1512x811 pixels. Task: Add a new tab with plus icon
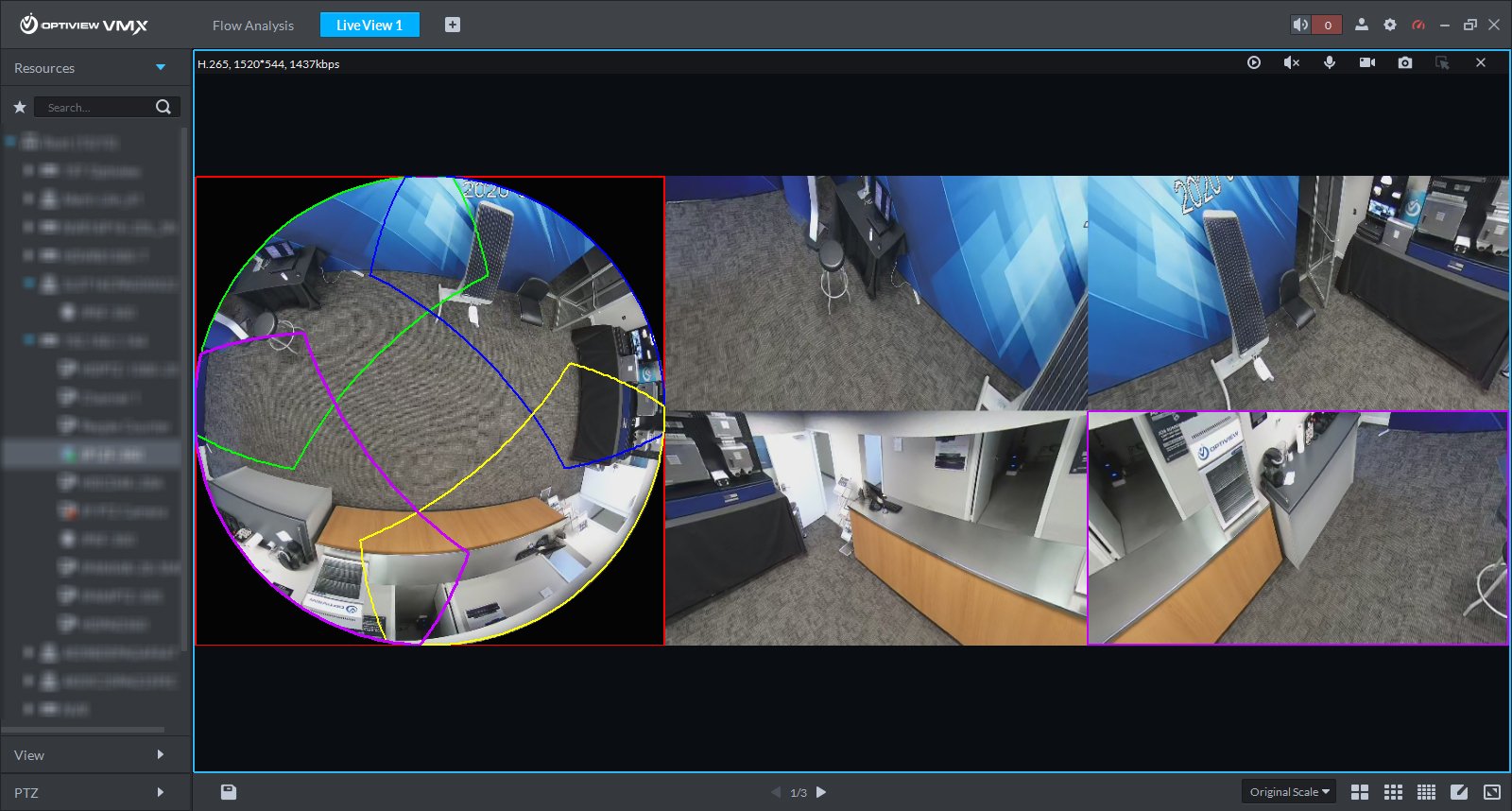[453, 25]
